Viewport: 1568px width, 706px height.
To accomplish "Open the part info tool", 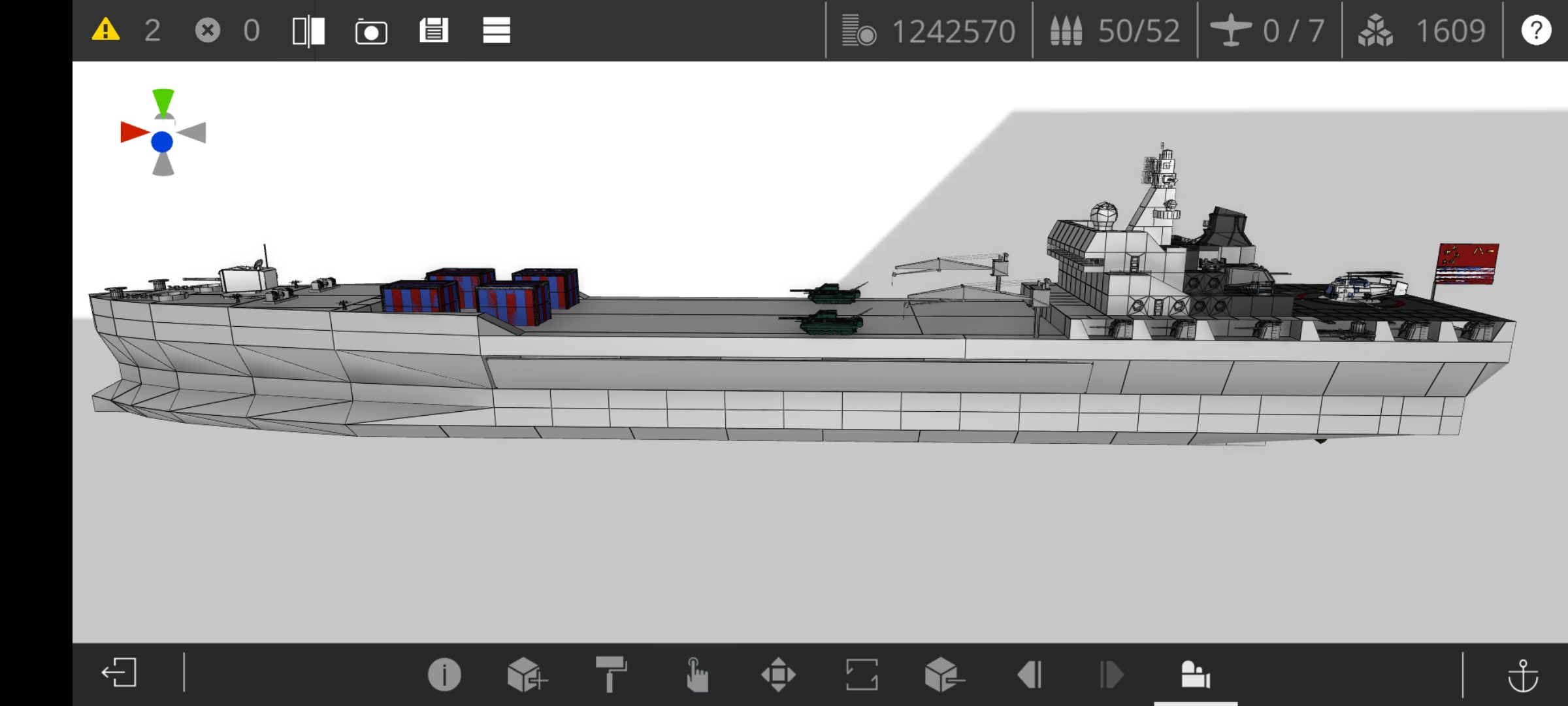I will [x=444, y=674].
